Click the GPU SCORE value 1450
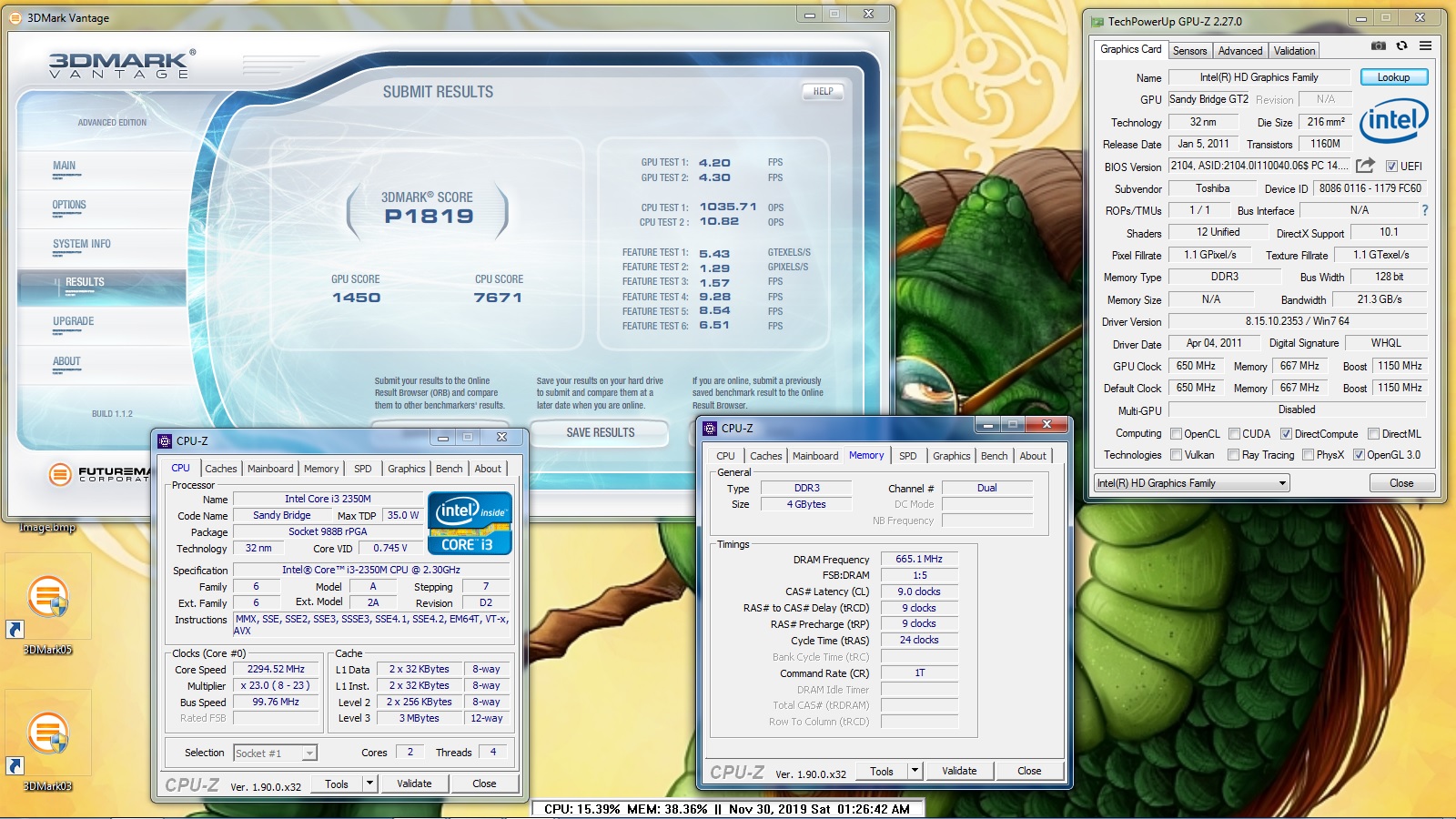 pos(356,298)
